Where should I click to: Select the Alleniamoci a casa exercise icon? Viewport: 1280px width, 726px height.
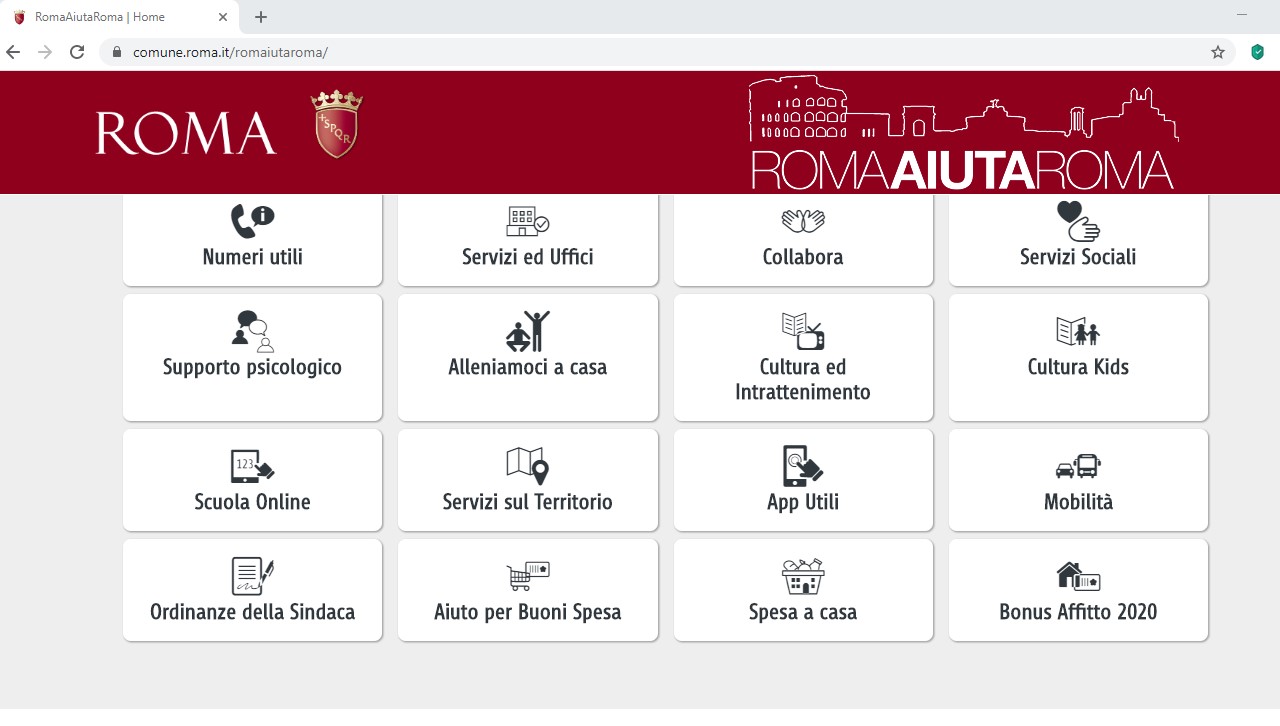click(528, 331)
